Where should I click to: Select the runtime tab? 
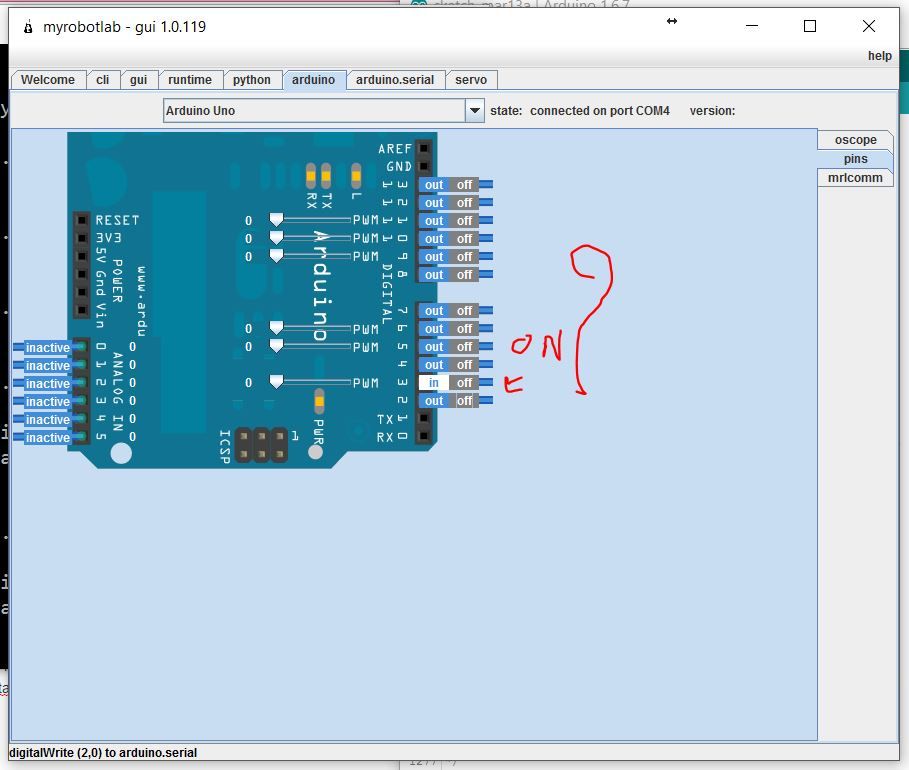[x=190, y=79]
